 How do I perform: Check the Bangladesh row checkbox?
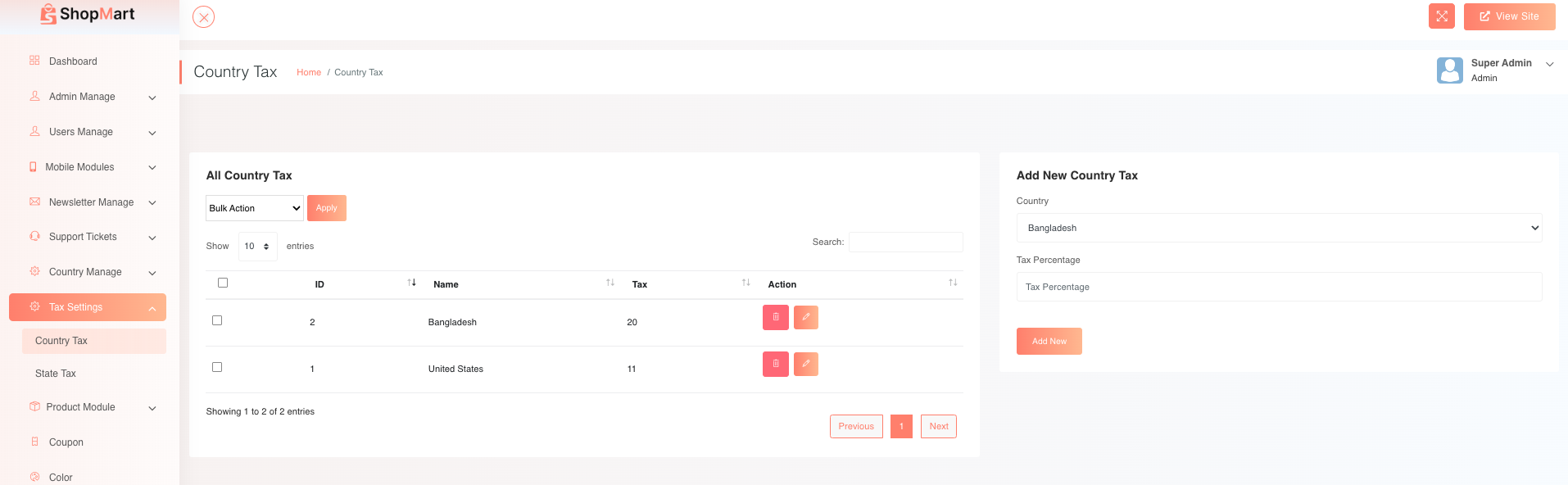coord(217,320)
